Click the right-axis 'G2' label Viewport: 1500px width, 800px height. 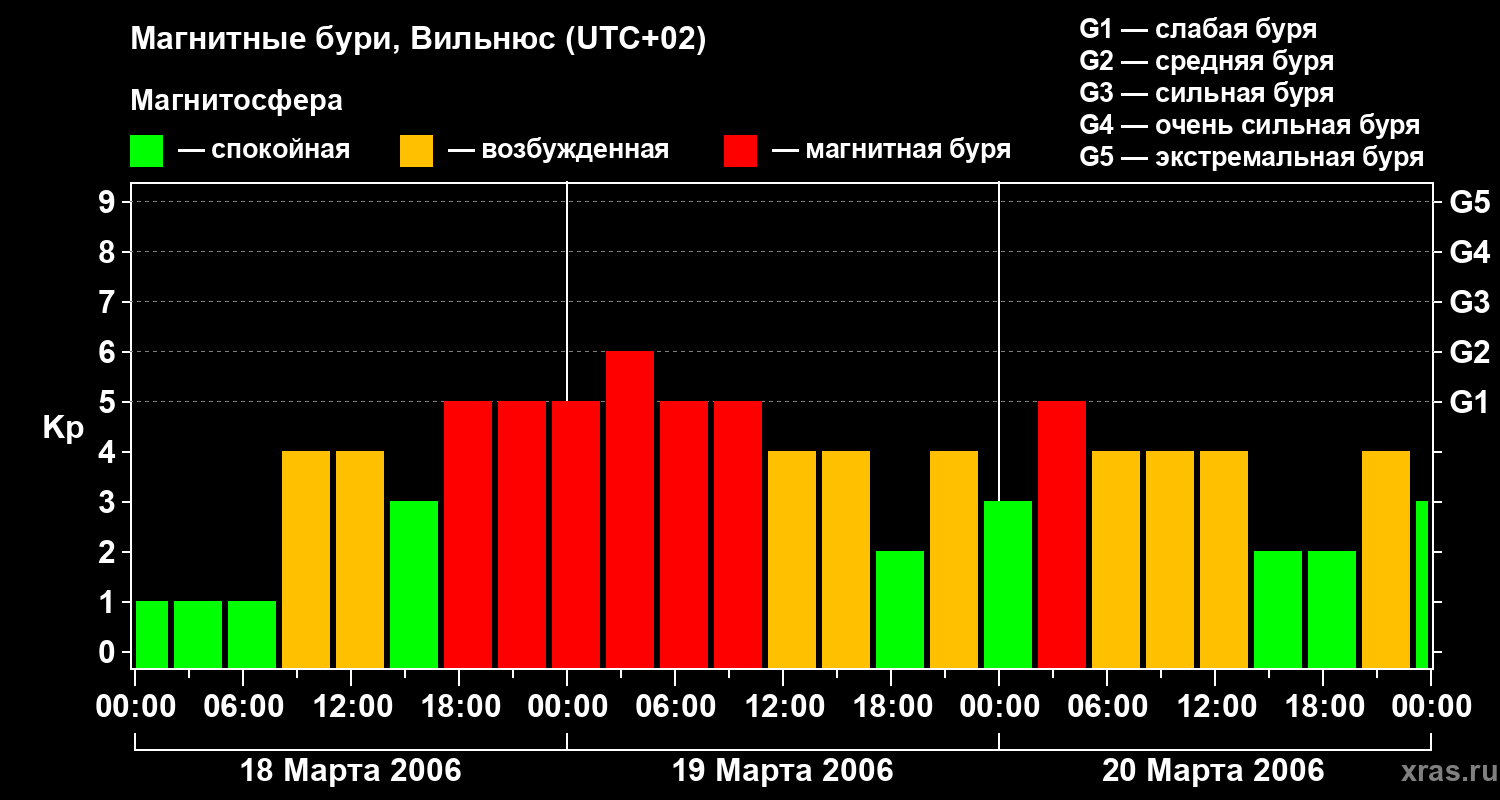pyautogui.click(x=1470, y=352)
